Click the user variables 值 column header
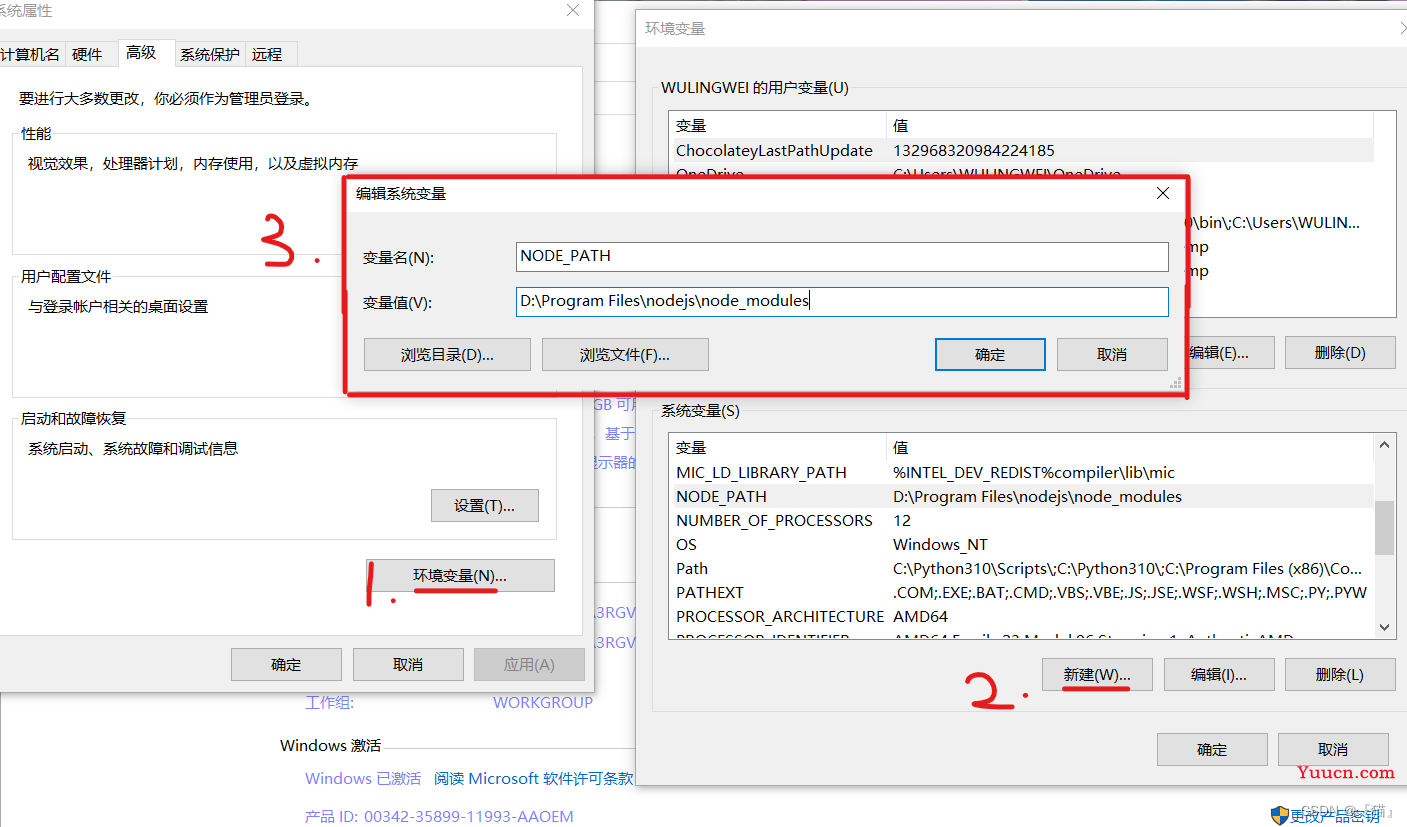This screenshot has width=1407, height=827. pos(1130,125)
